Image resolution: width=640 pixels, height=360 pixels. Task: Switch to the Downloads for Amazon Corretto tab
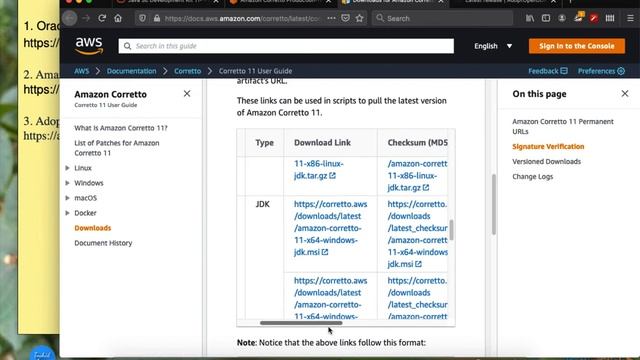392,2
